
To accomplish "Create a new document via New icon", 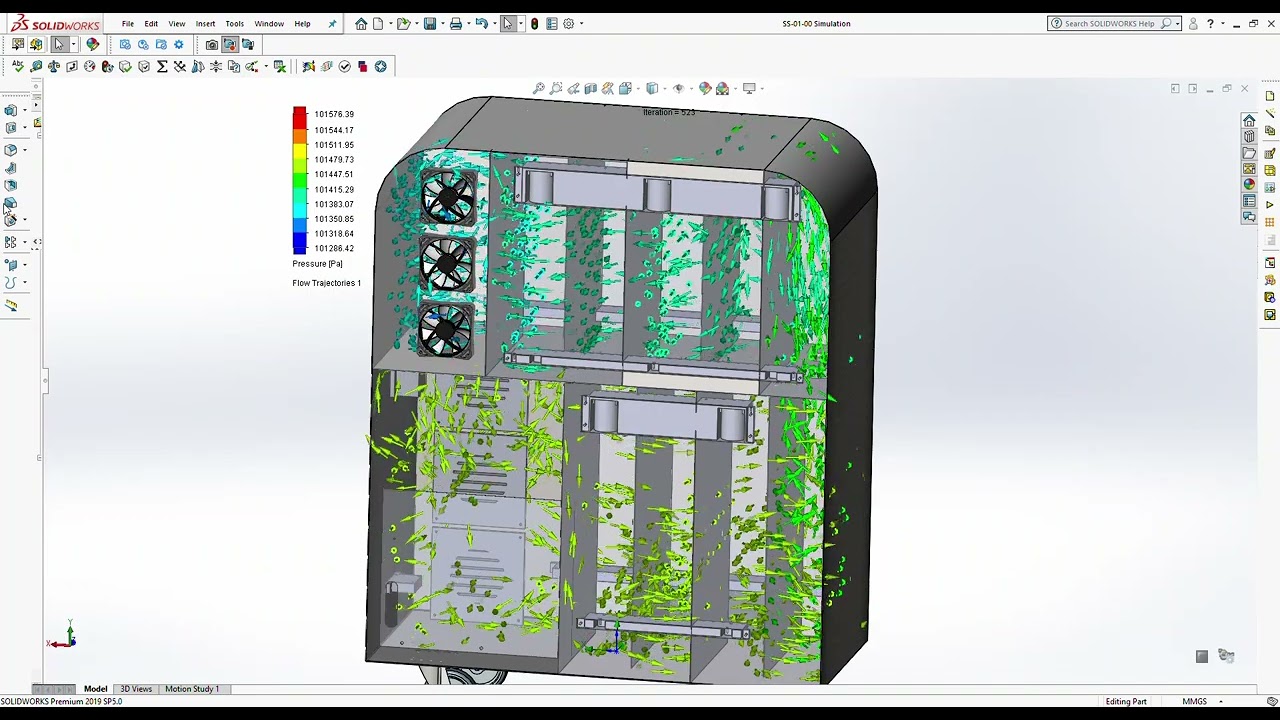I will pos(378,24).
